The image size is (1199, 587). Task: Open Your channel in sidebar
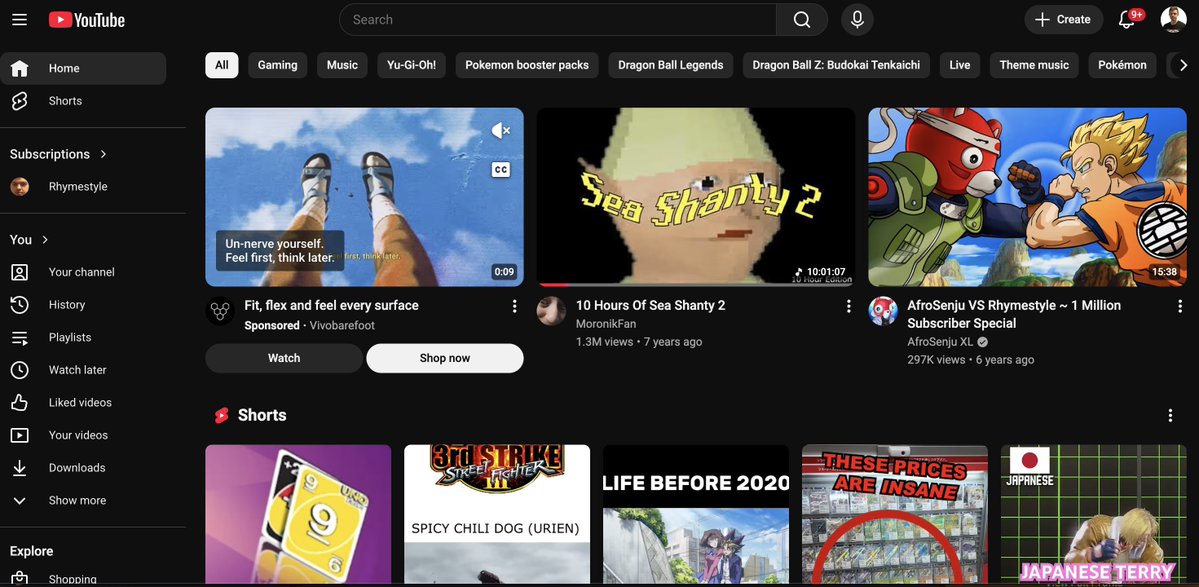83,272
